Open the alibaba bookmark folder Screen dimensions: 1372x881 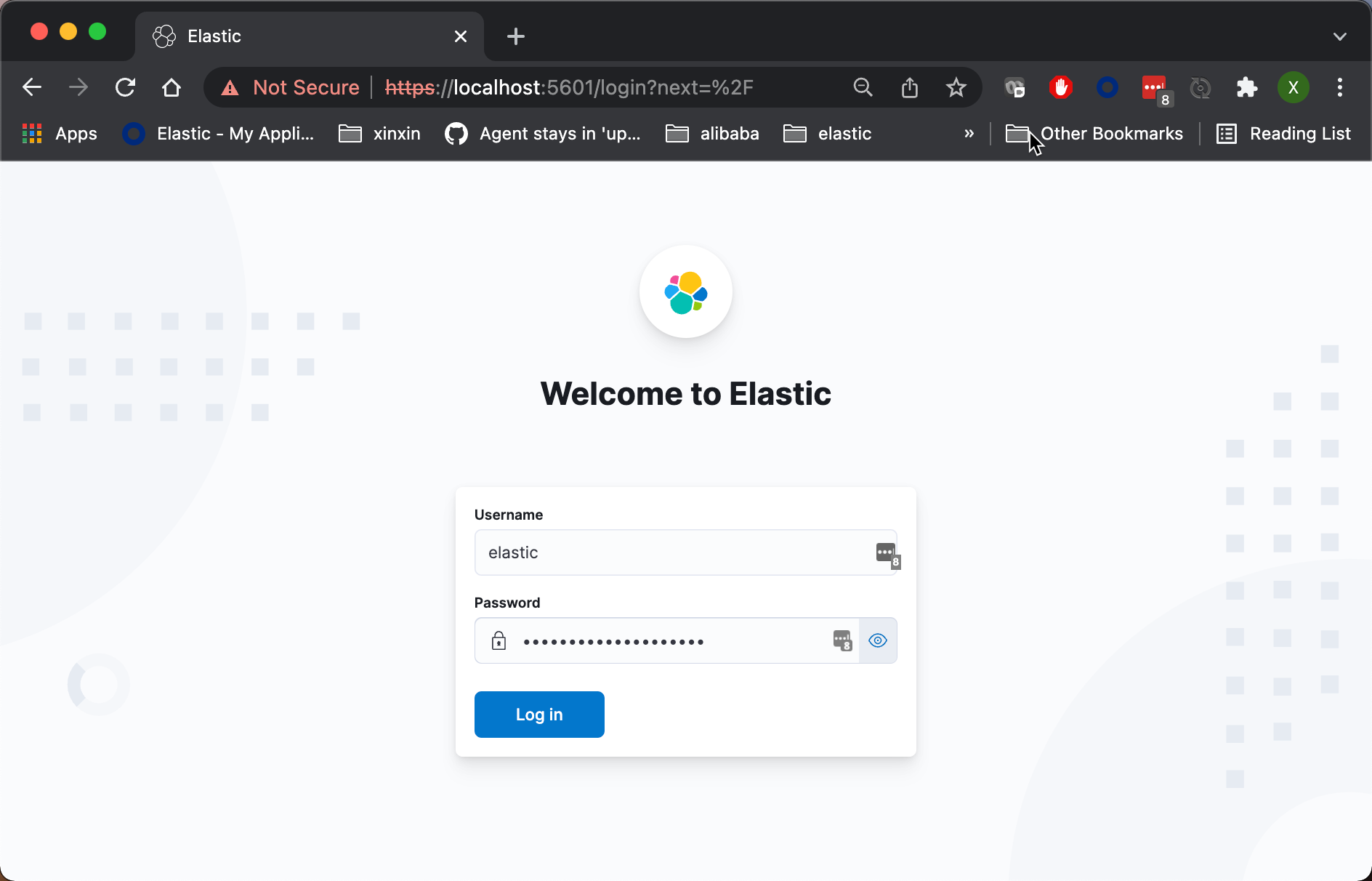click(712, 134)
